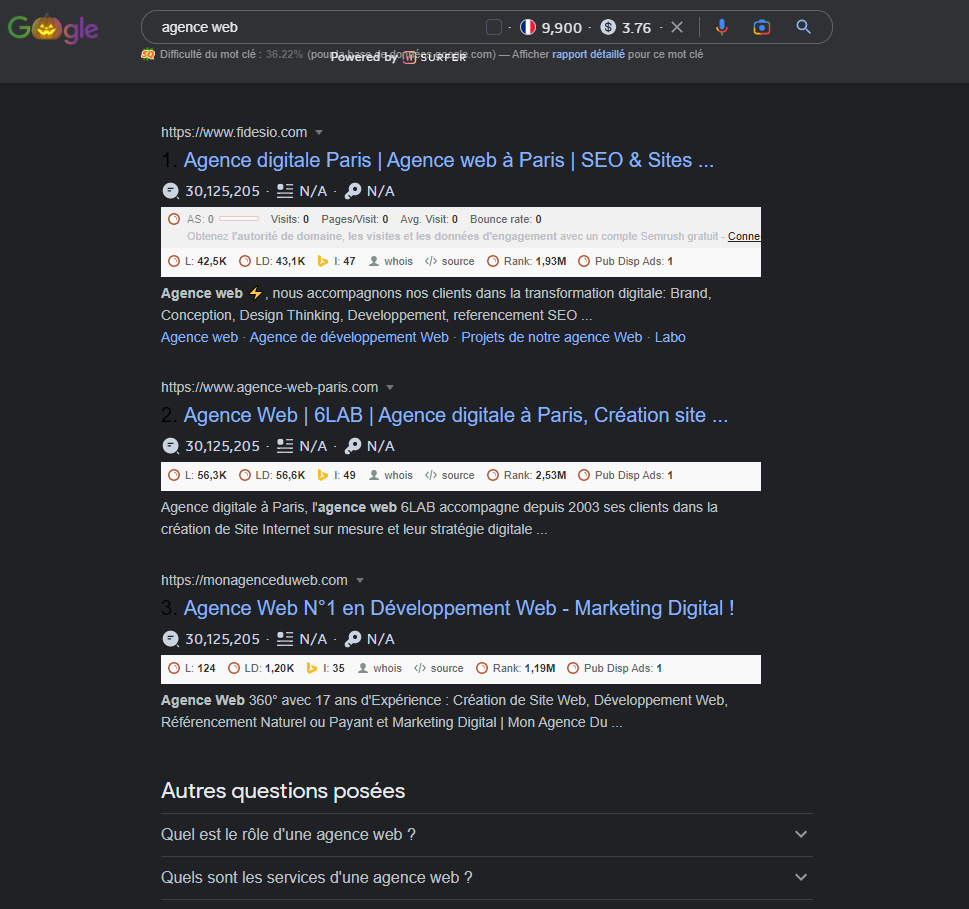969x909 pixels.
Task: Open 'Agence digitale Paris | Agence web à Paris' result
Action: (x=449, y=160)
